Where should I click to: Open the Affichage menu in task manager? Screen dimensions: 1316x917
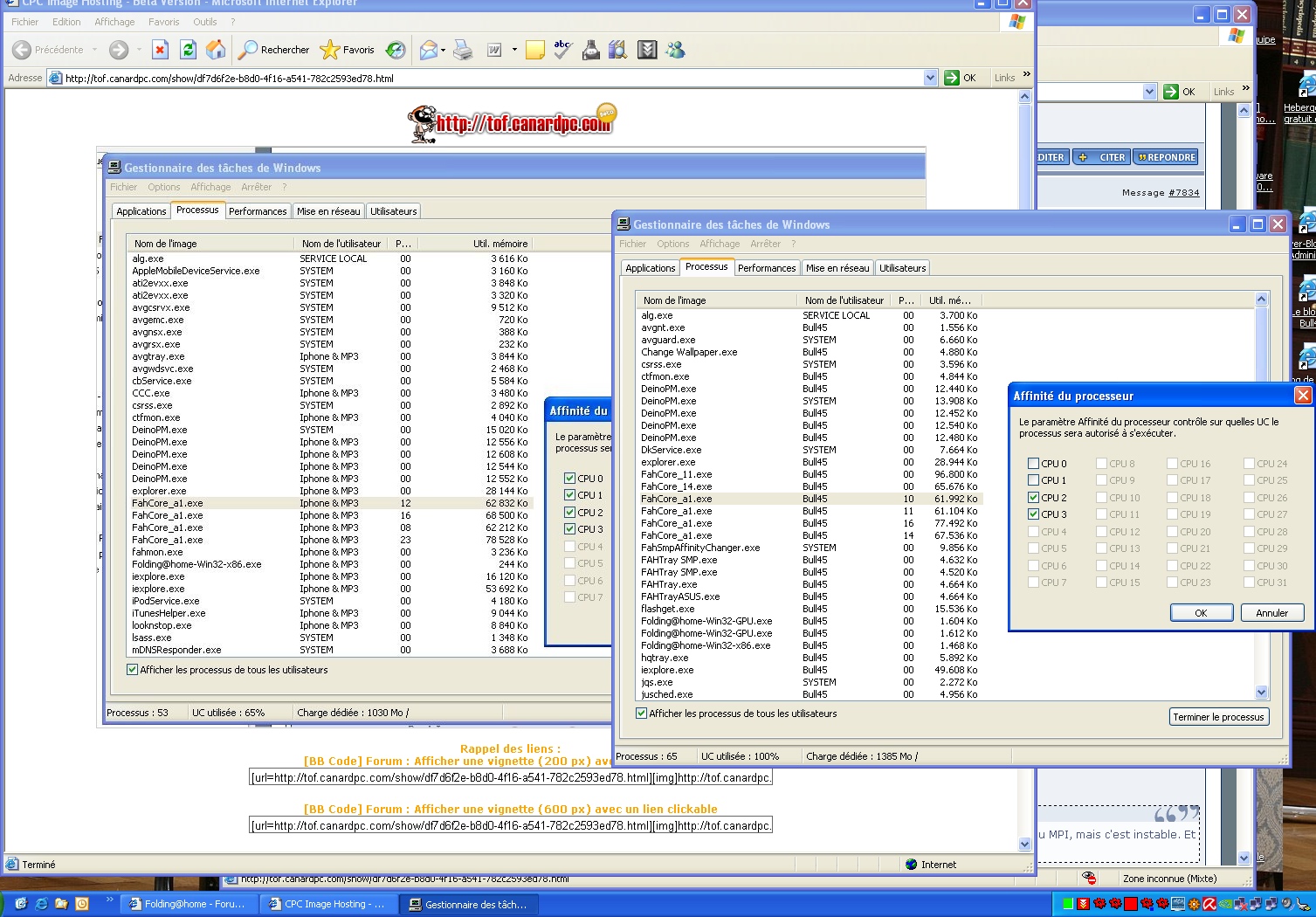719,244
